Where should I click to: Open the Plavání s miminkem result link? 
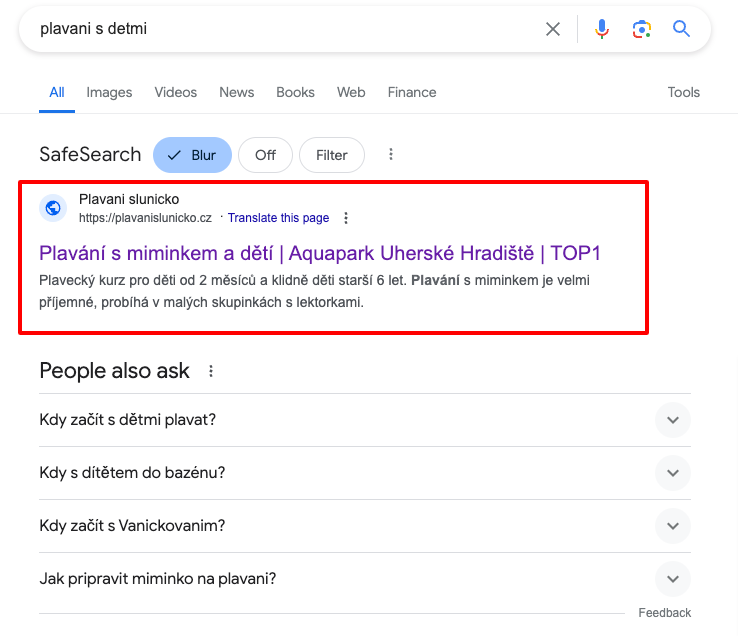coord(320,252)
